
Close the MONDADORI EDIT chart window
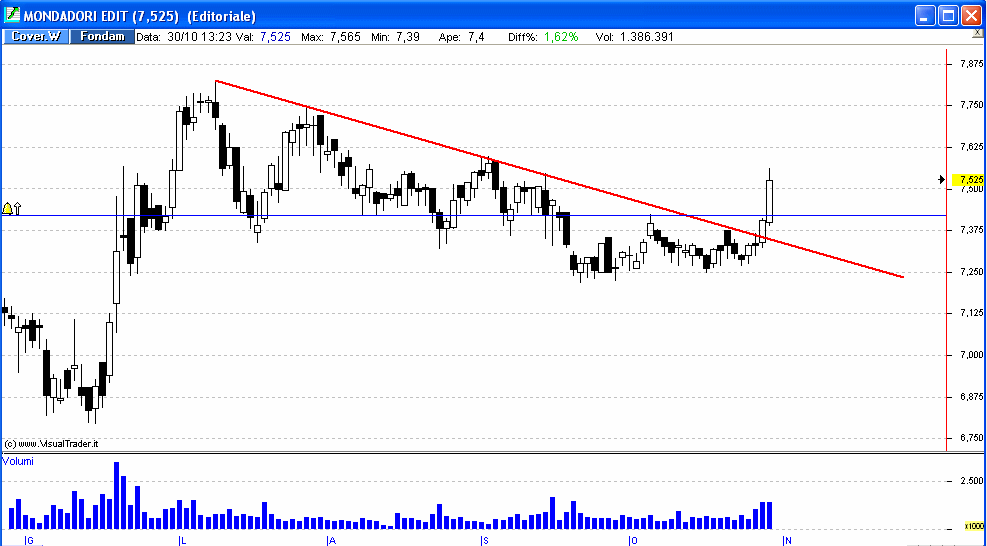tap(971, 16)
